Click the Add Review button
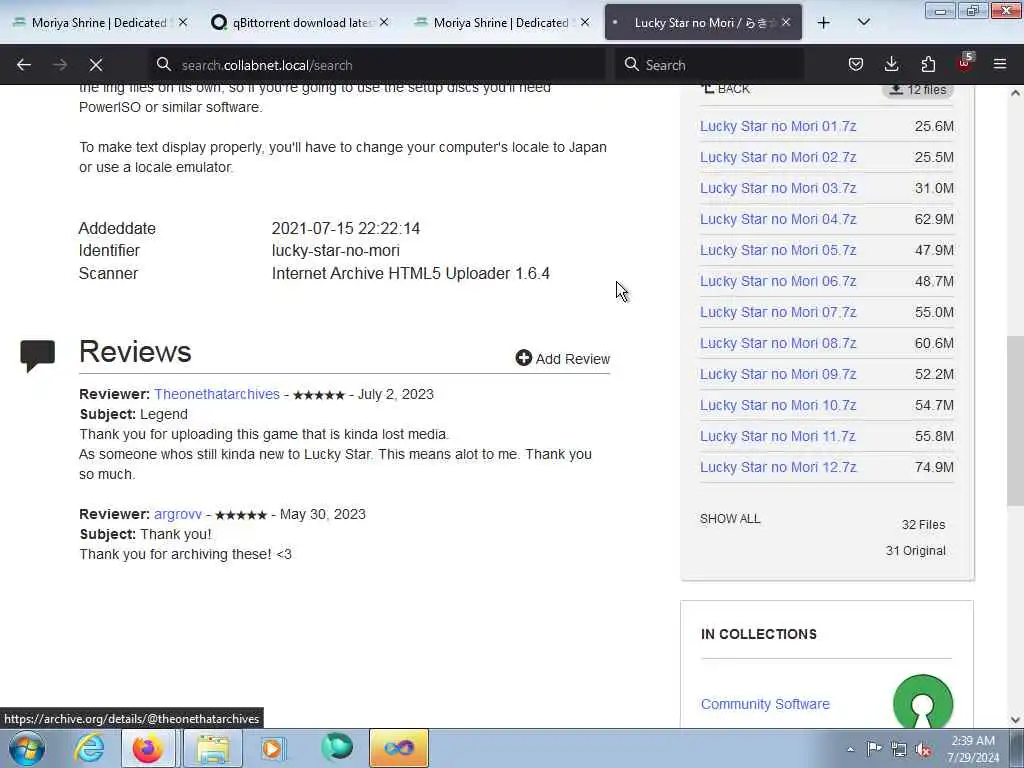The image size is (1024, 768). tap(562, 359)
